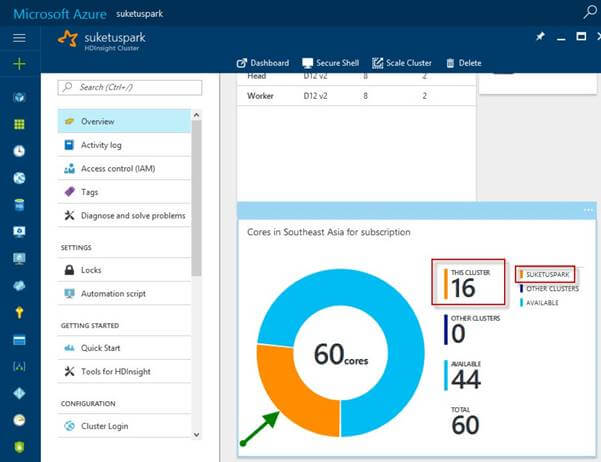Open Access control (IAM)
601x462 pixels.
click(124, 168)
